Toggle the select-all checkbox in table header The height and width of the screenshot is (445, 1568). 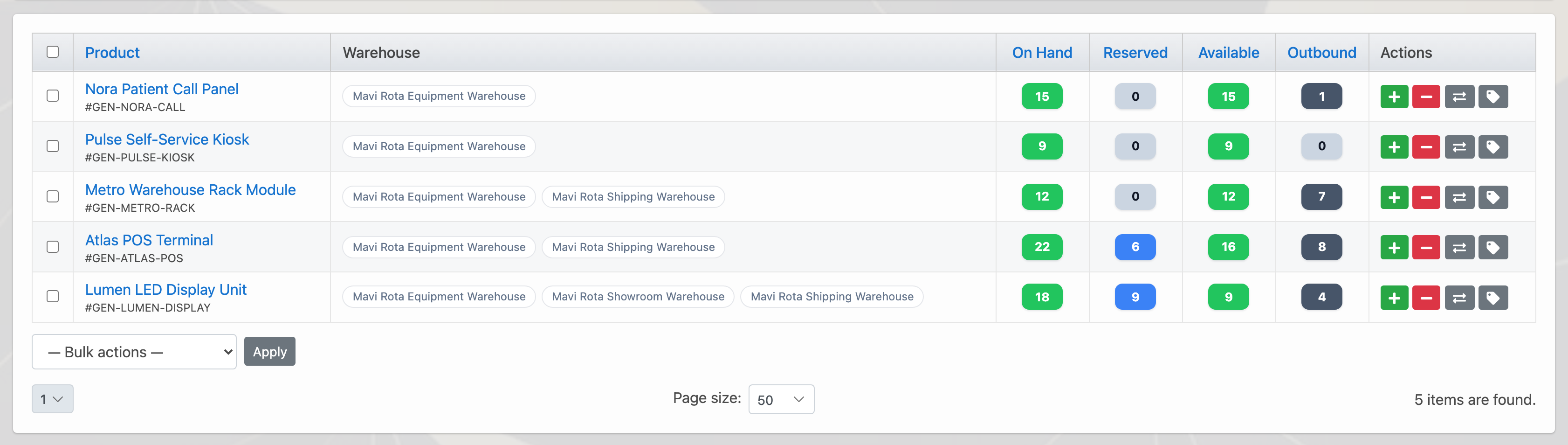53,52
